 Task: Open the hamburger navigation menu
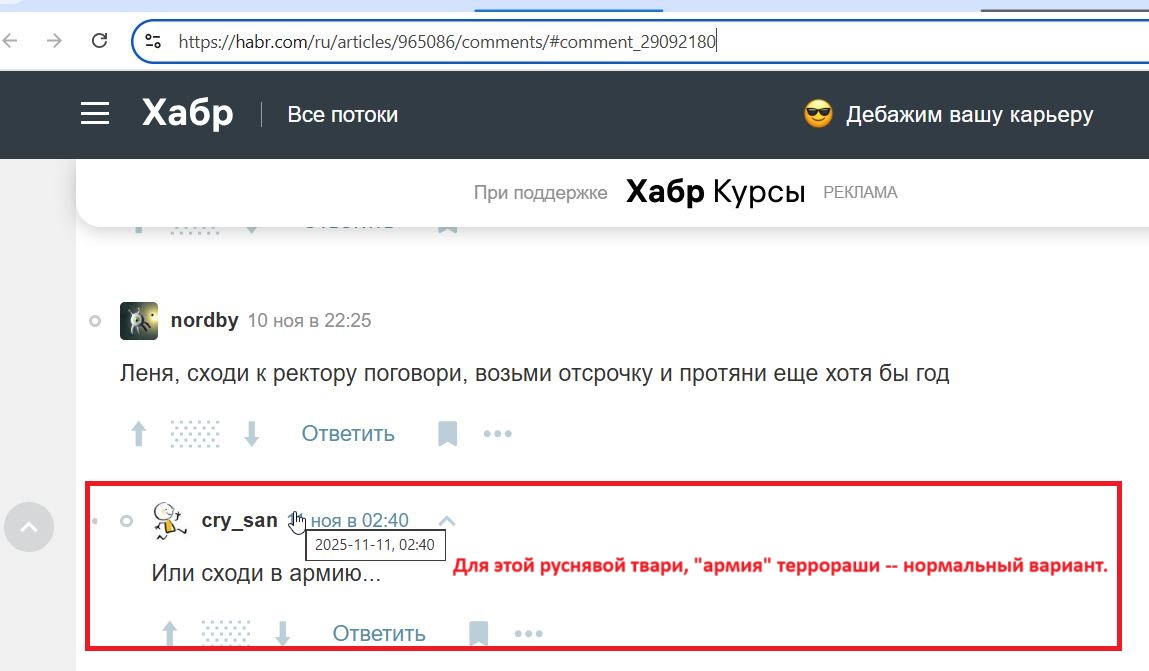(95, 113)
